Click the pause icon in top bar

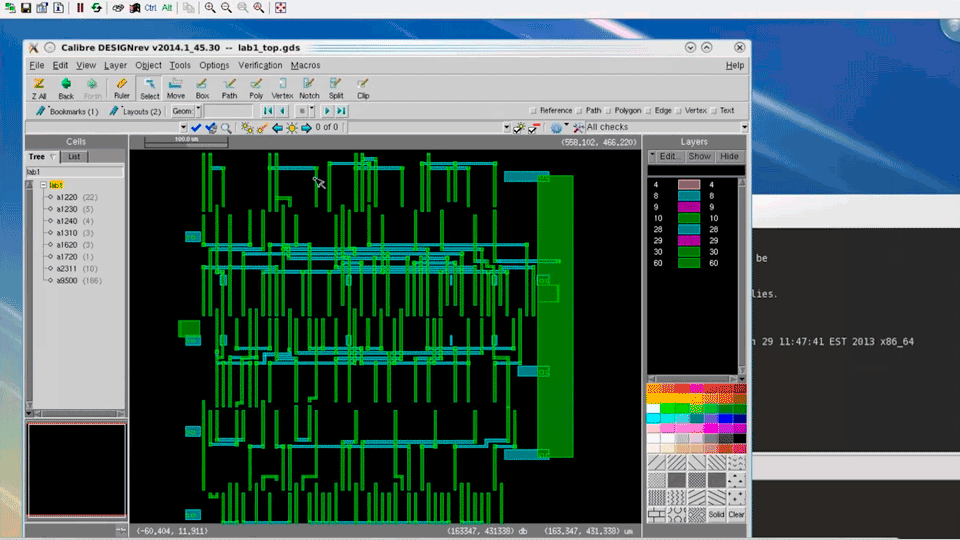point(80,8)
